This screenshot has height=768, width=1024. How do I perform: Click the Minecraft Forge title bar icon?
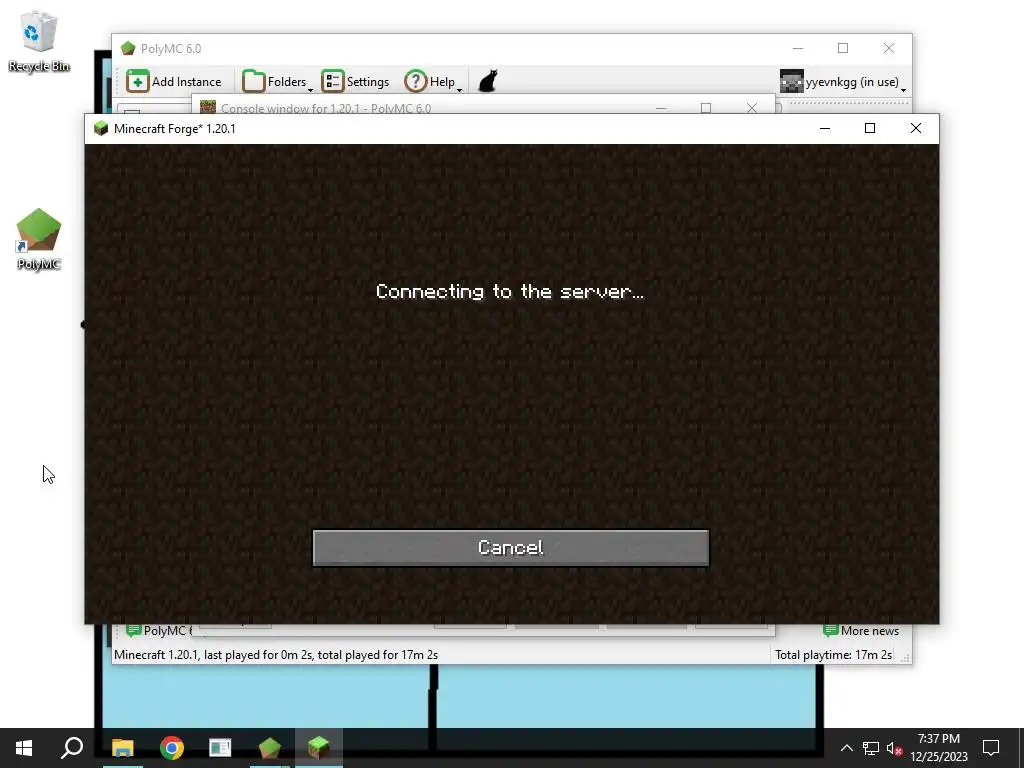point(101,128)
